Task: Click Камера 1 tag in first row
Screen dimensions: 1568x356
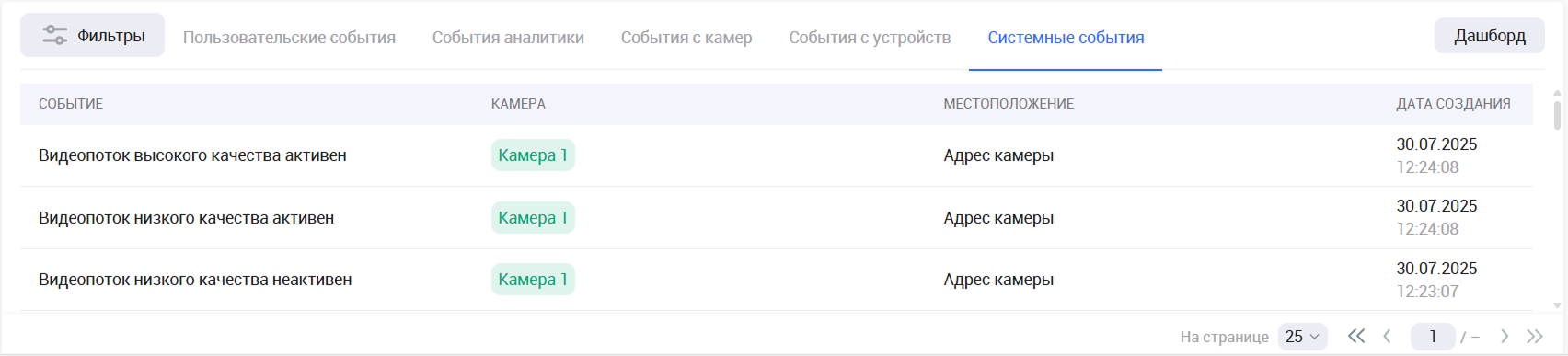Action: (533, 155)
